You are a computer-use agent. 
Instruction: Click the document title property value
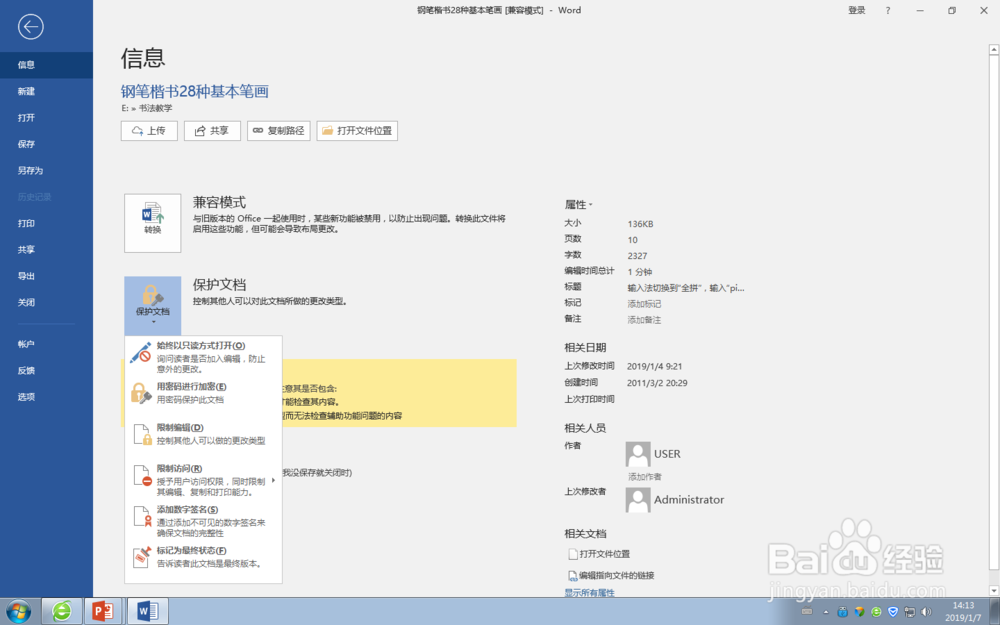(x=686, y=288)
